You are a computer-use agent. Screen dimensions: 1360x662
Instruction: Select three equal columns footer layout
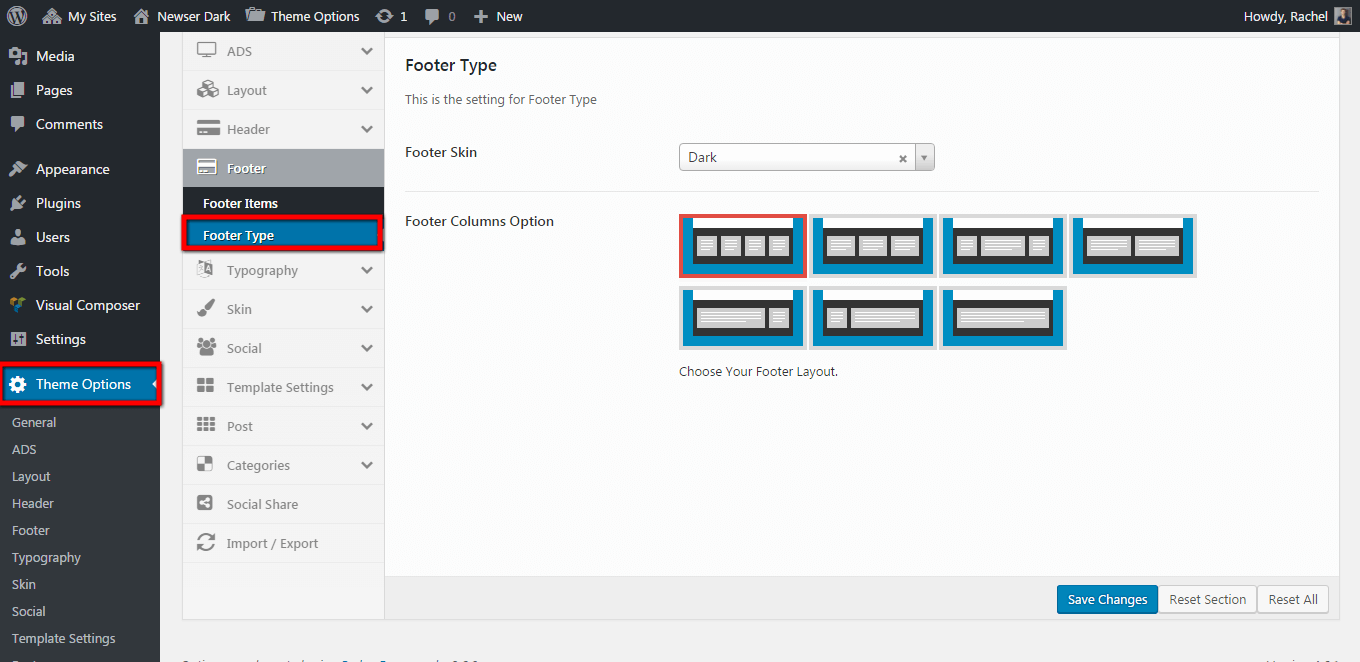pos(873,245)
